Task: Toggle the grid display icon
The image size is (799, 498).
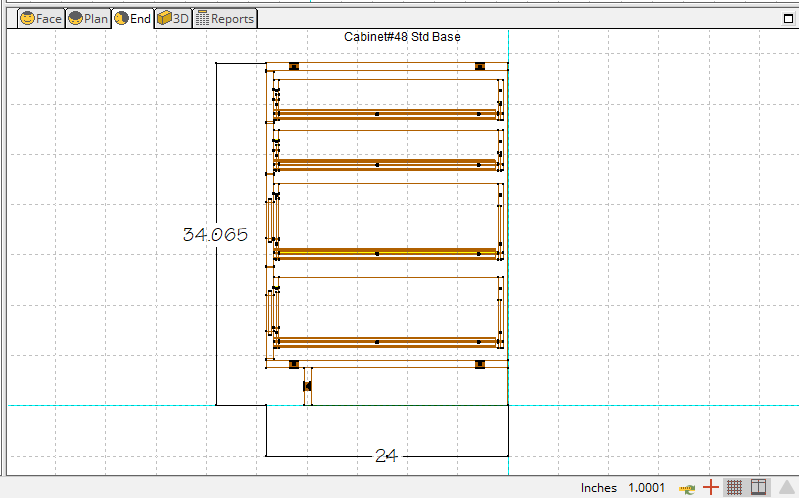Action: pyautogui.click(x=734, y=488)
